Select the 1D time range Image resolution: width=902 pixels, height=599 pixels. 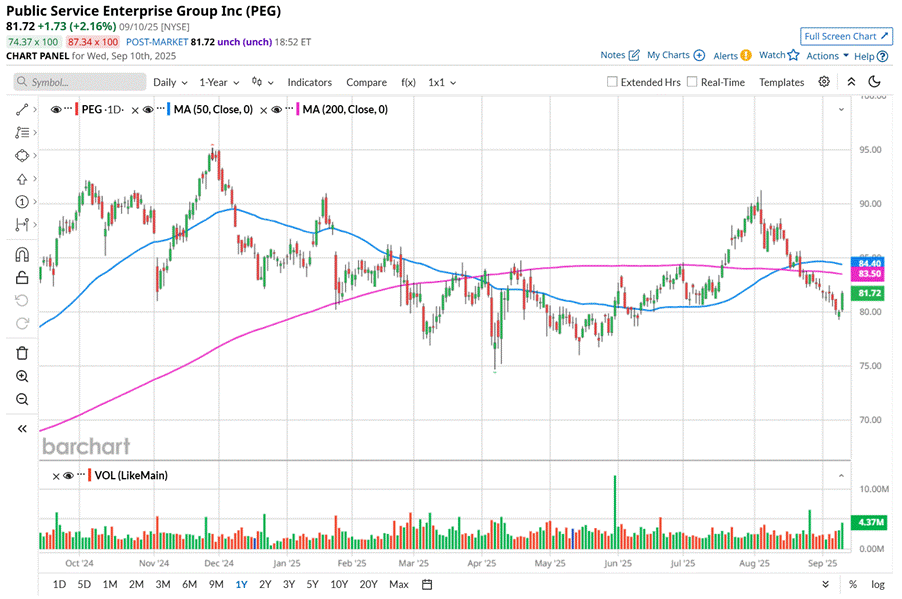click(x=59, y=585)
